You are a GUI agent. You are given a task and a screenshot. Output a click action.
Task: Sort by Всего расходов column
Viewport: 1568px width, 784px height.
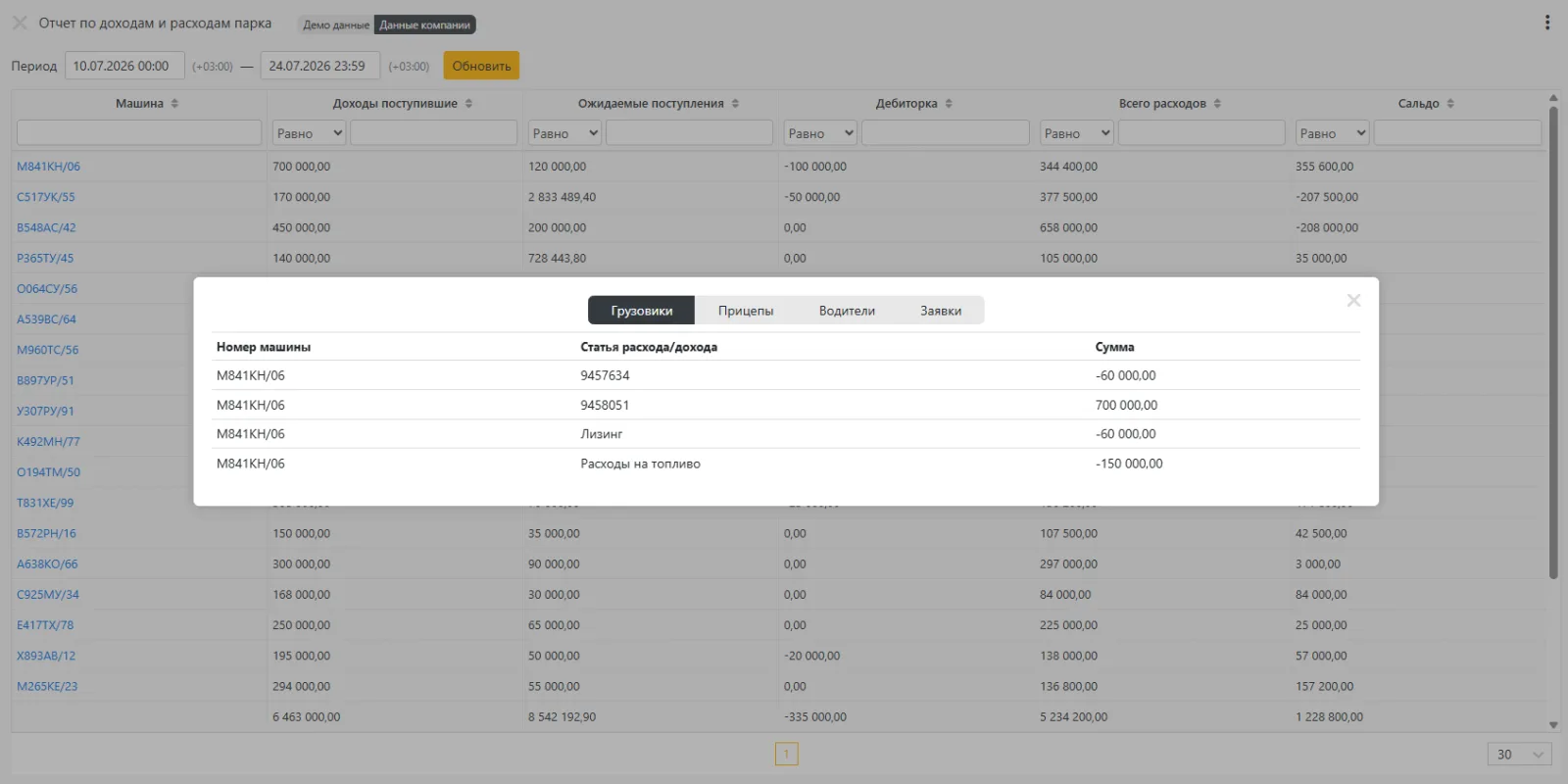pos(1217,104)
